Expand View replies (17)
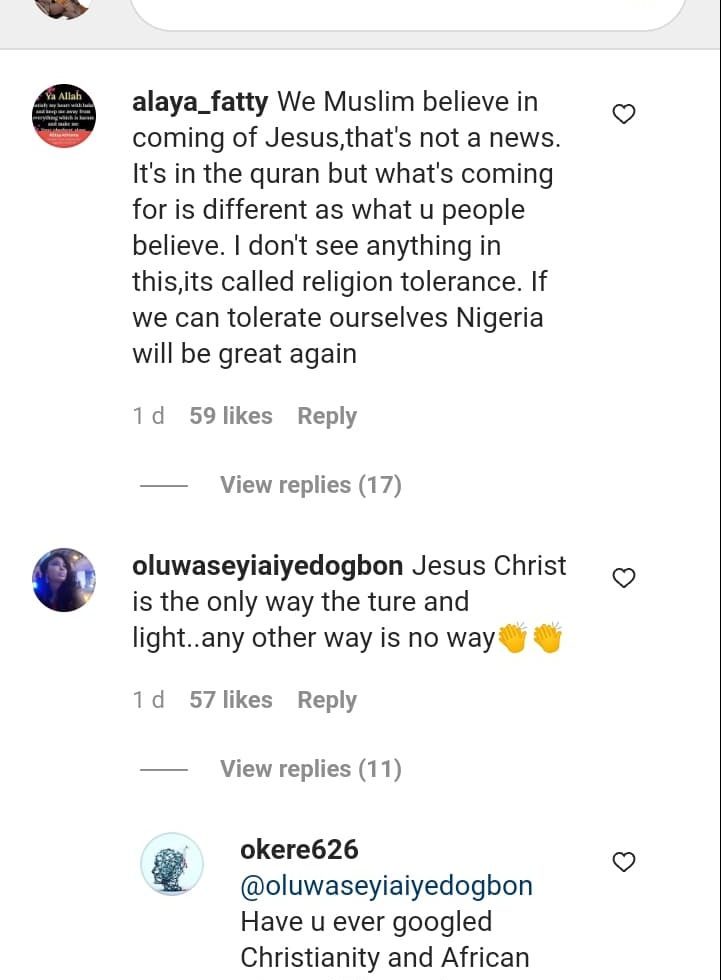The width and height of the screenshot is (721, 980). coord(311,485)
